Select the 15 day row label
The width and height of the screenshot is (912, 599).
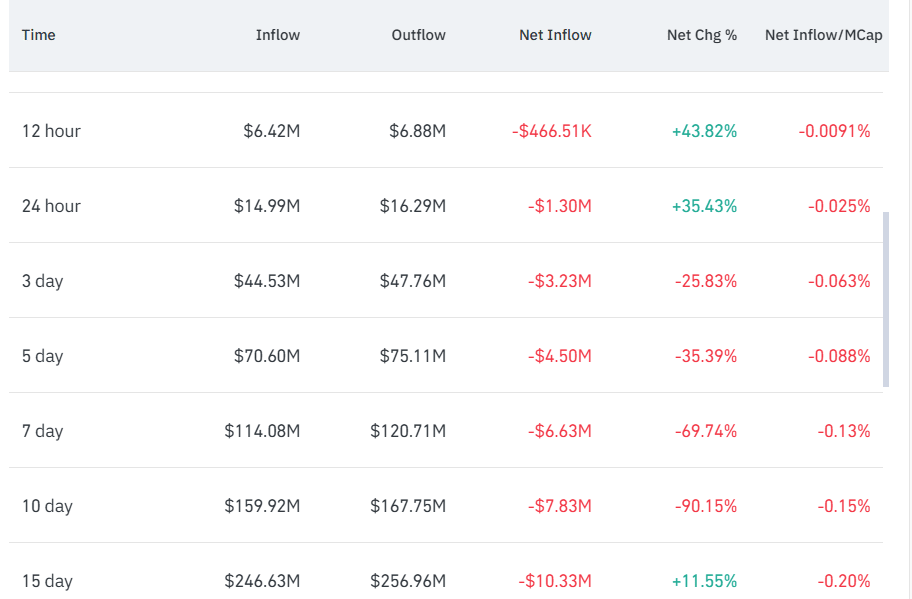click(47, 581)
